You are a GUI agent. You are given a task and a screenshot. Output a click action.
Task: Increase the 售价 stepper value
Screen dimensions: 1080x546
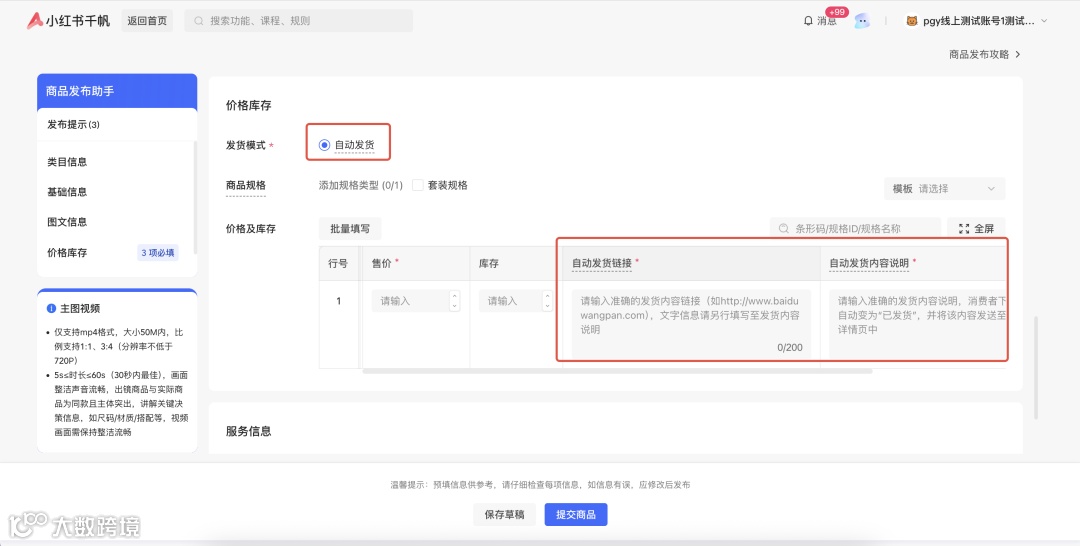(454, 296)
